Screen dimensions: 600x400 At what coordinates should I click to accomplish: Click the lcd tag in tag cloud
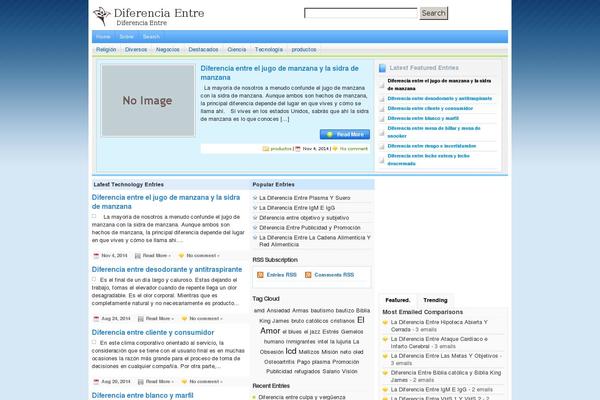click(291, 351)
